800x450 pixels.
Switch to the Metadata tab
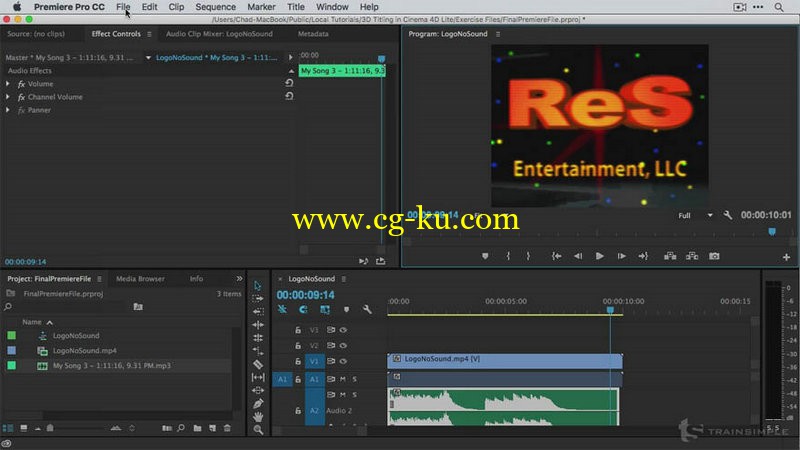tap(313, 34)
